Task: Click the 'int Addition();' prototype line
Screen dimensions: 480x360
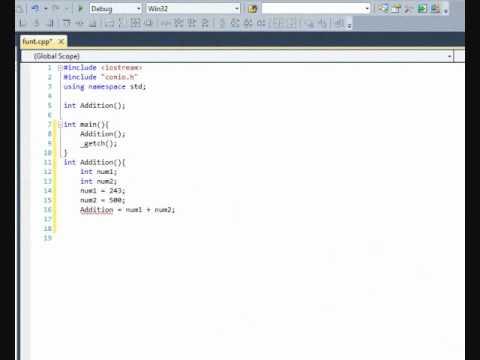Action: point(94,106)
